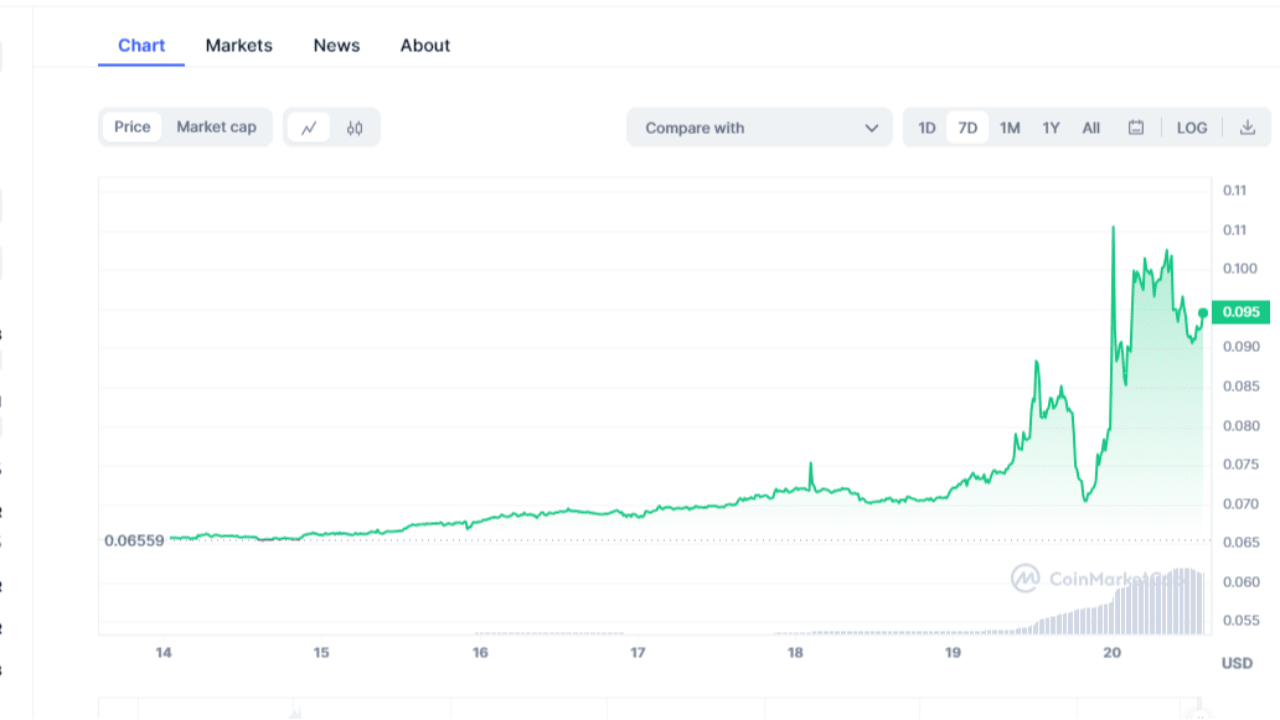Toggle the LOG scale option
This screenshot has width=1280, height=720.
pyautogui.click(x=1192, y=128)
